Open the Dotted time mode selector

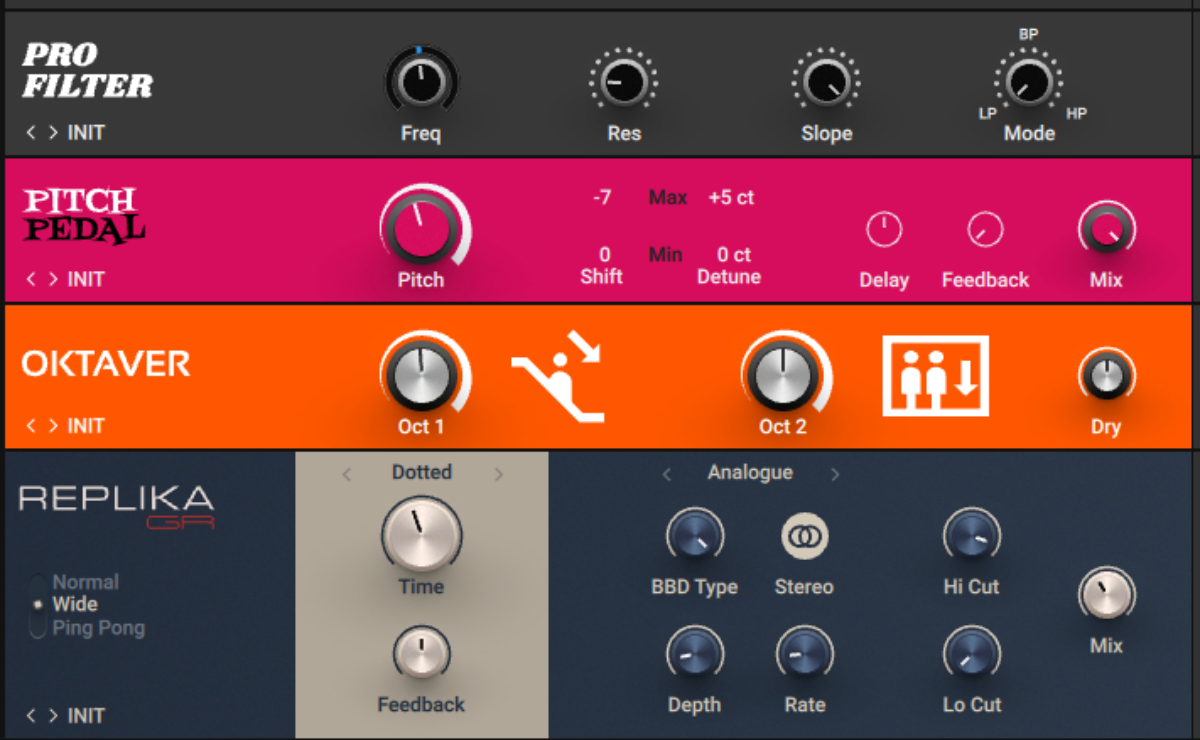(x=422, y=472)
